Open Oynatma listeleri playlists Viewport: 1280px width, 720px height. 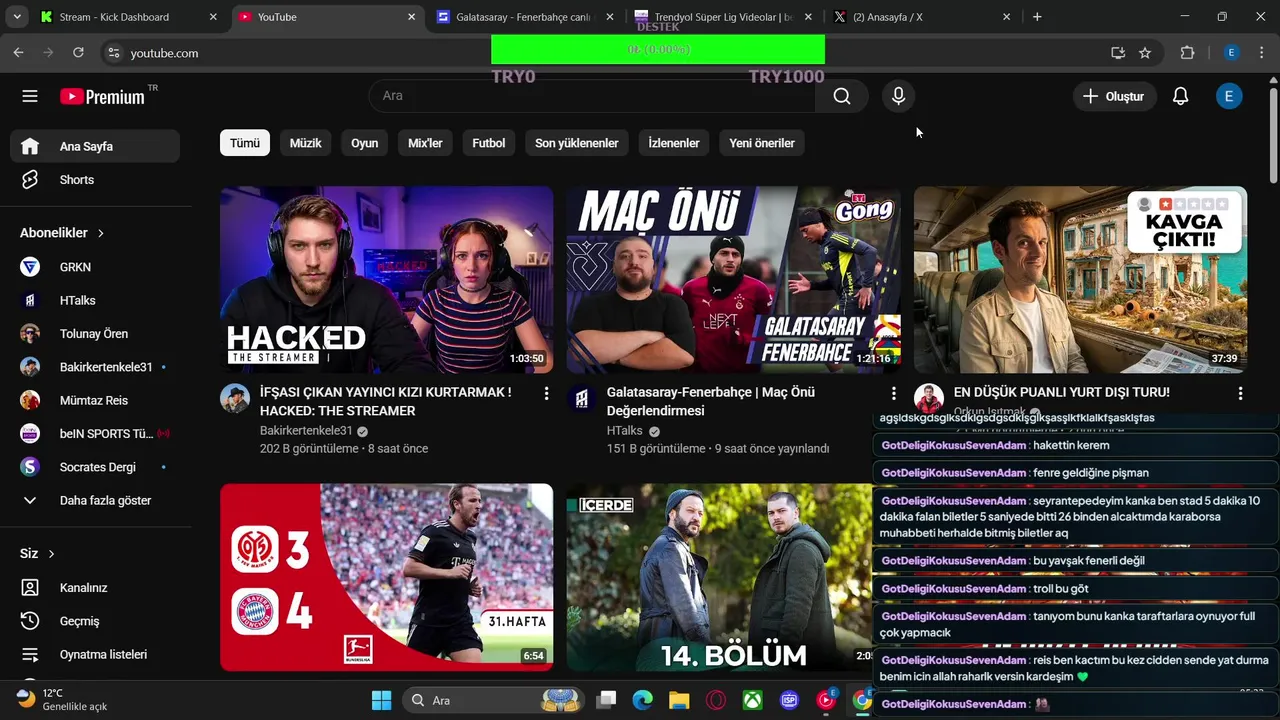point(95,654)
